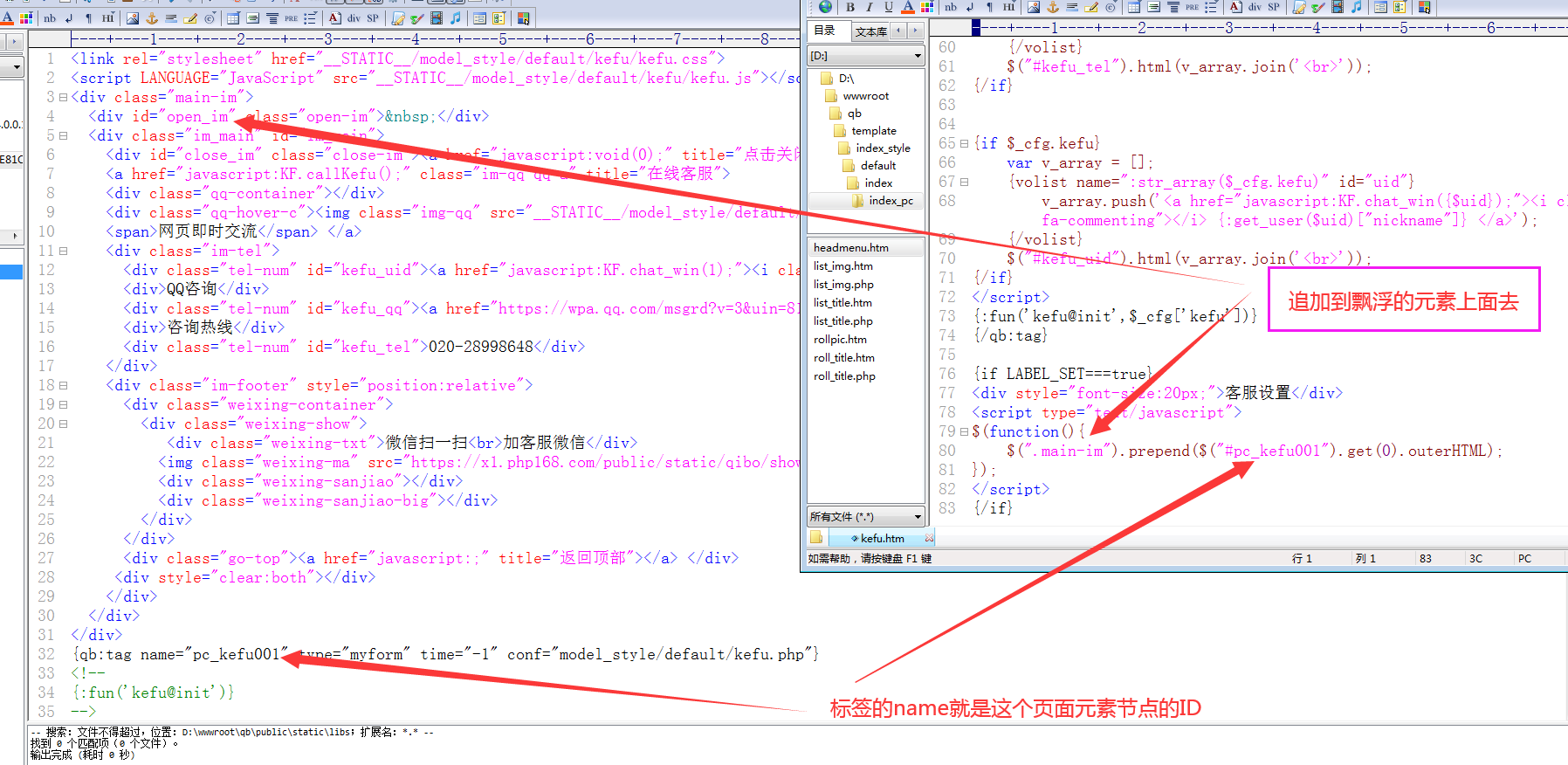Collapse the code fold at line 11
Image resolution: width=1568 pixels, height=765 pixels.
coord(63,252)
